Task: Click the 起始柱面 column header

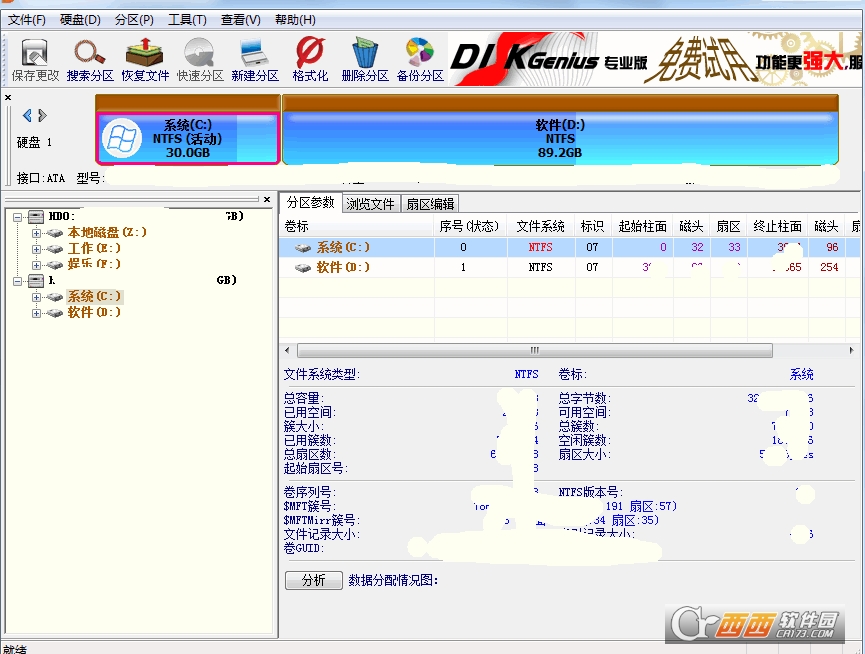Action: (643, 226)
